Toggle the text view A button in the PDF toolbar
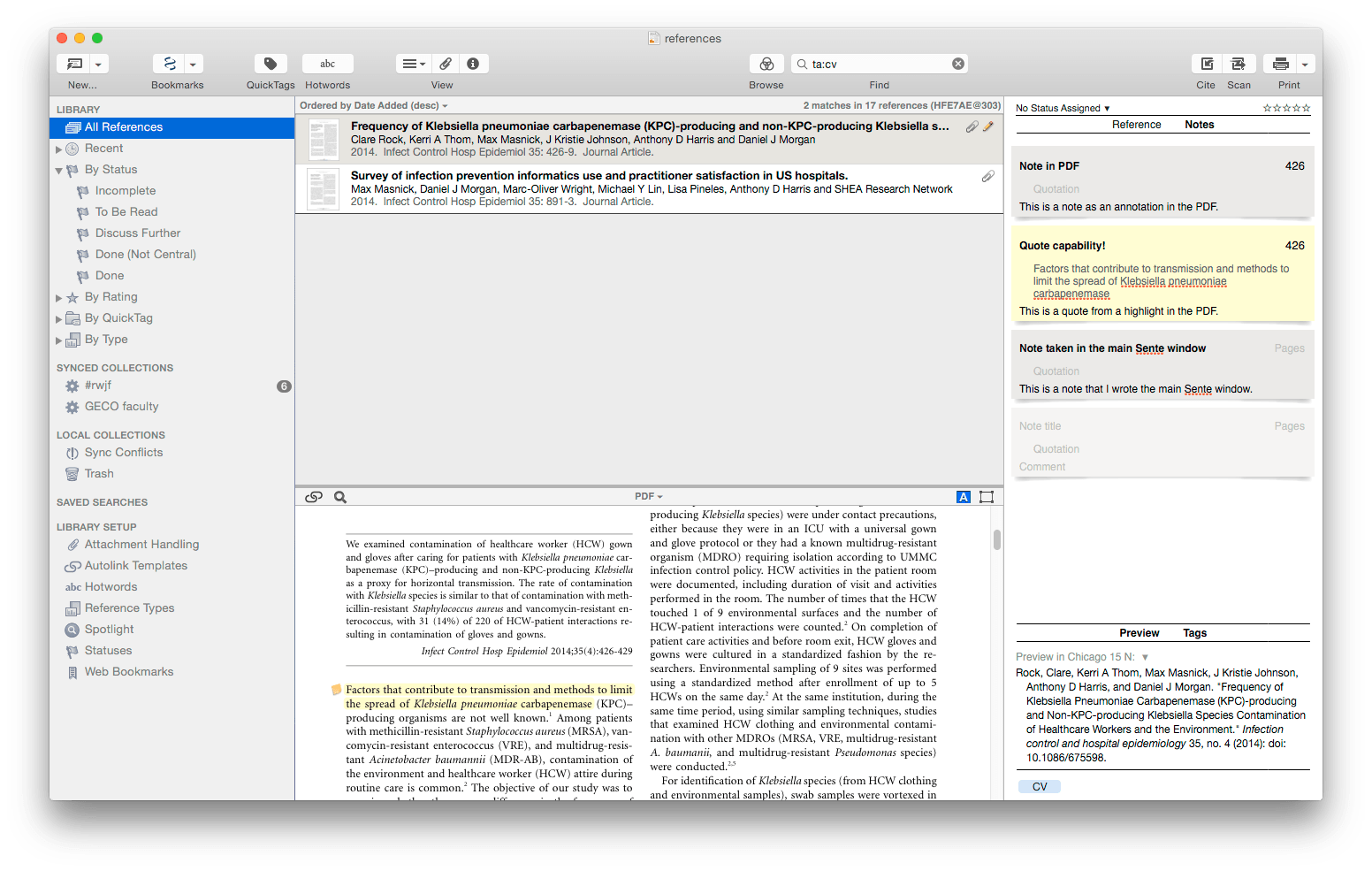Viewport: 1372px width, 871px height. click(963, 497)
